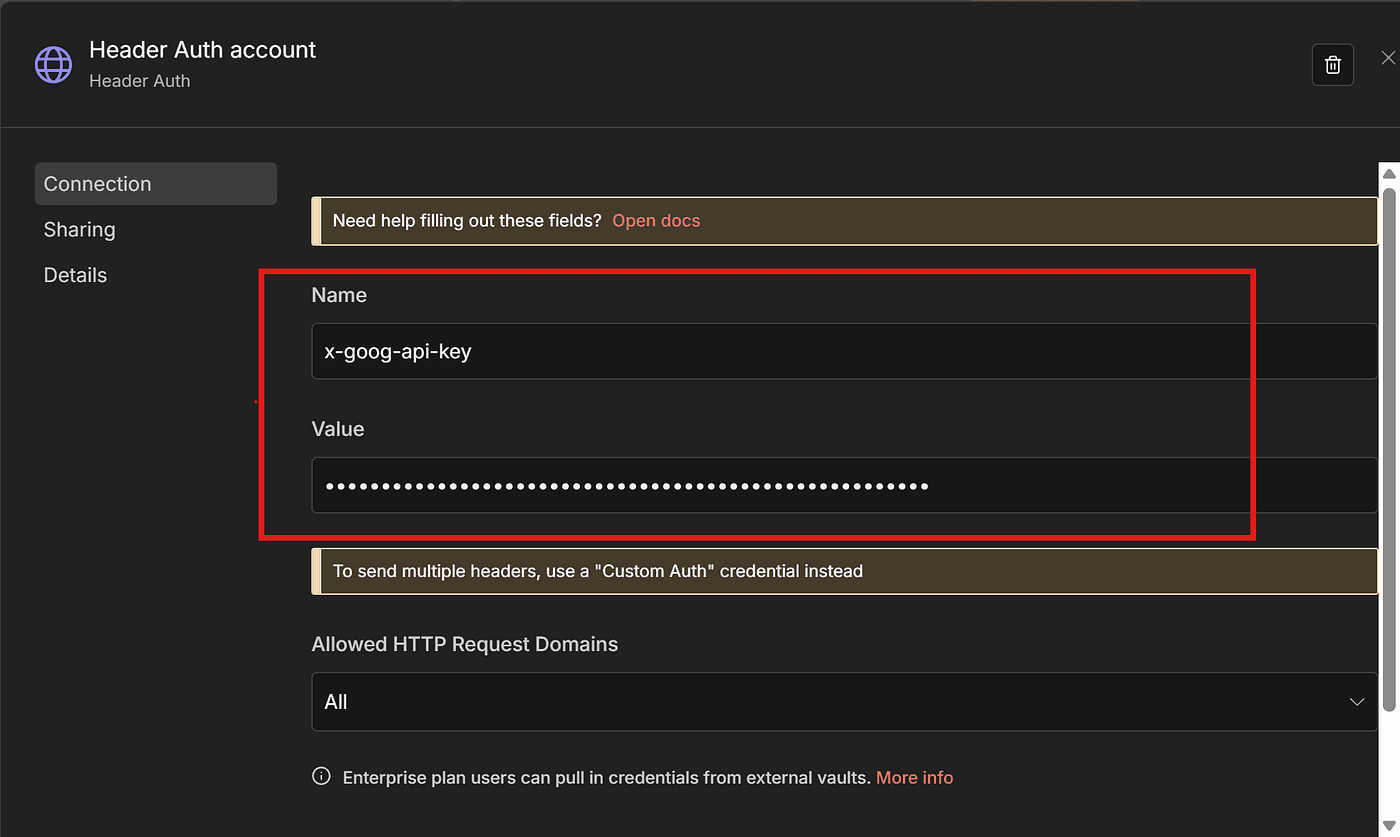Expand the chevron on the 'All' selector
1400x837 pixels.
(x=1356, y=702)
